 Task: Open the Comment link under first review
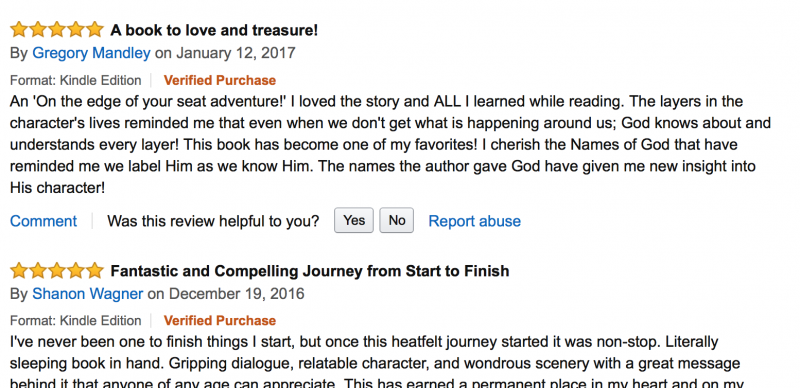click(x=43, y=221)
